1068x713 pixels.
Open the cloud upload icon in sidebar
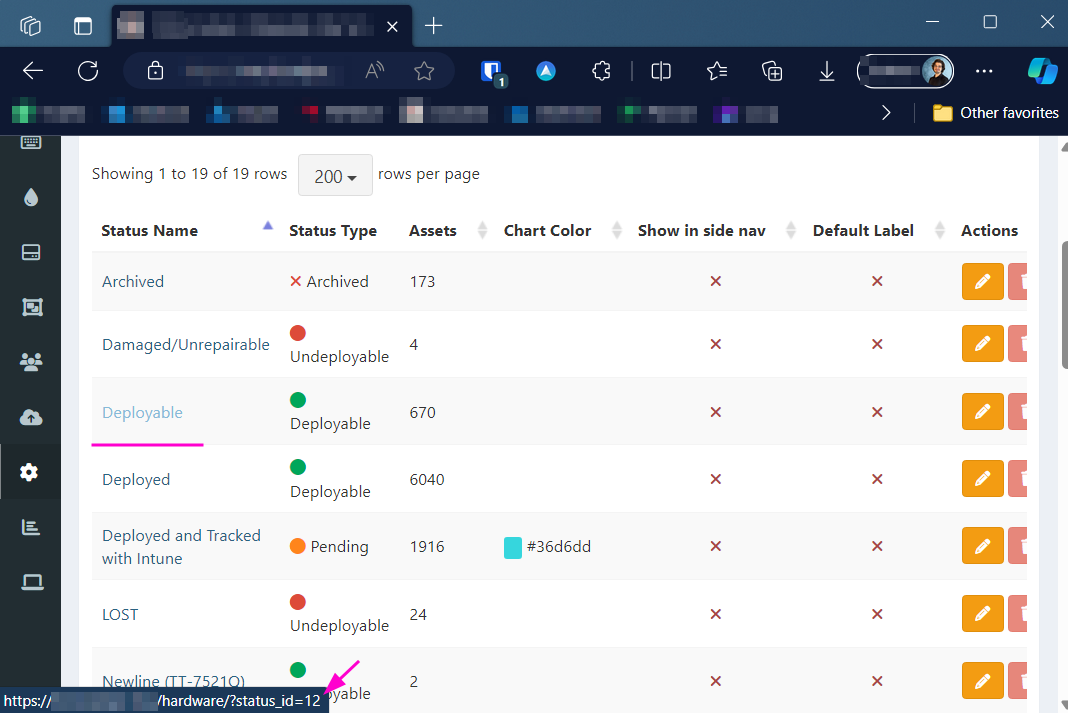(30, 417)
